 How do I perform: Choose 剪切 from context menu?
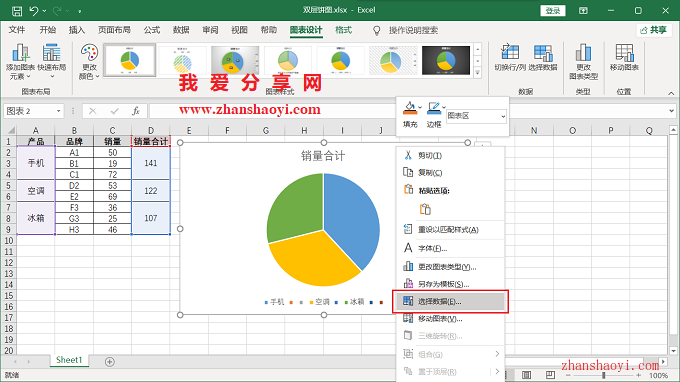450,155
